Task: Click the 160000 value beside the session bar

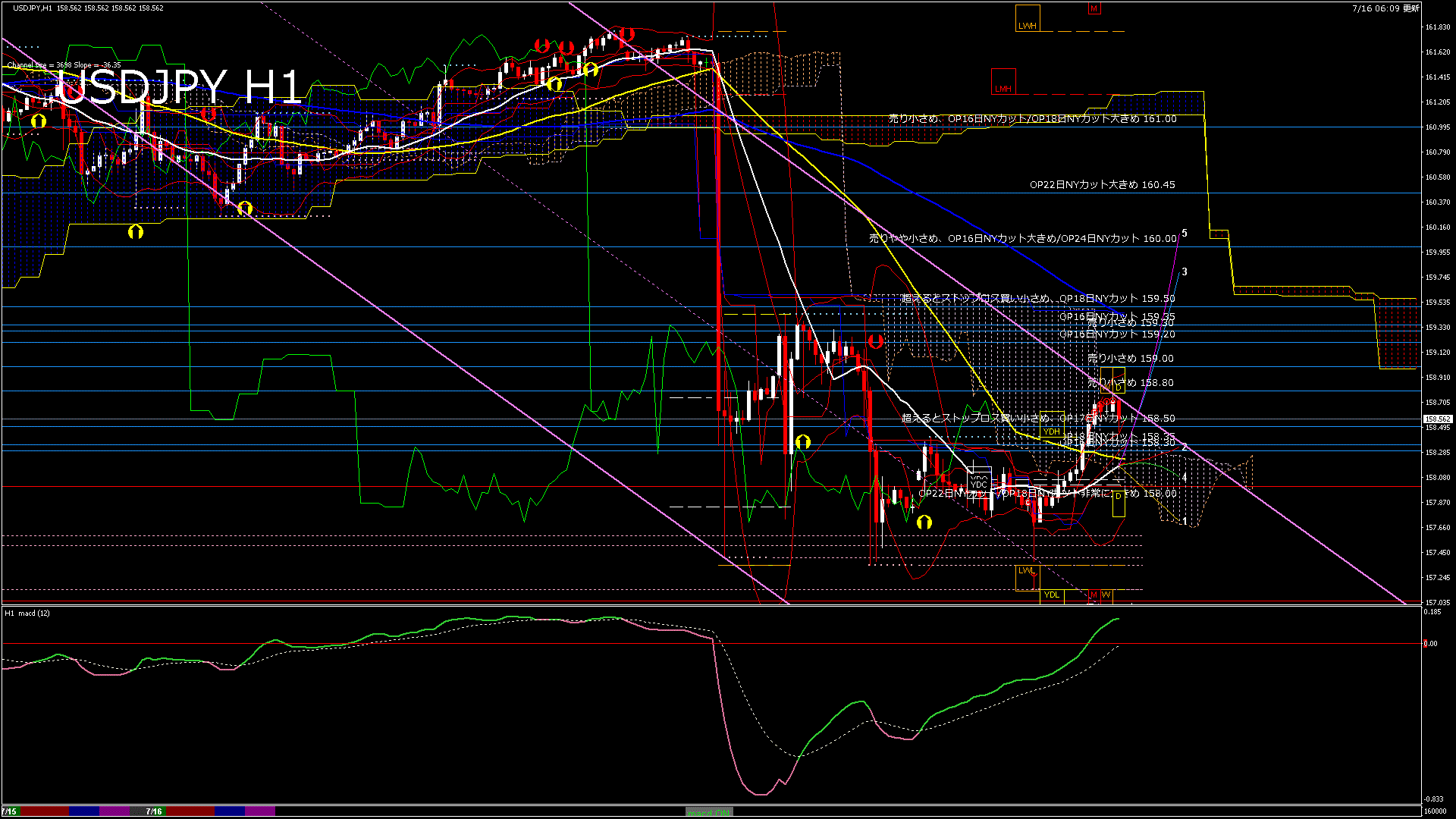Action: pyautogui.click(x=1435, y=811)
